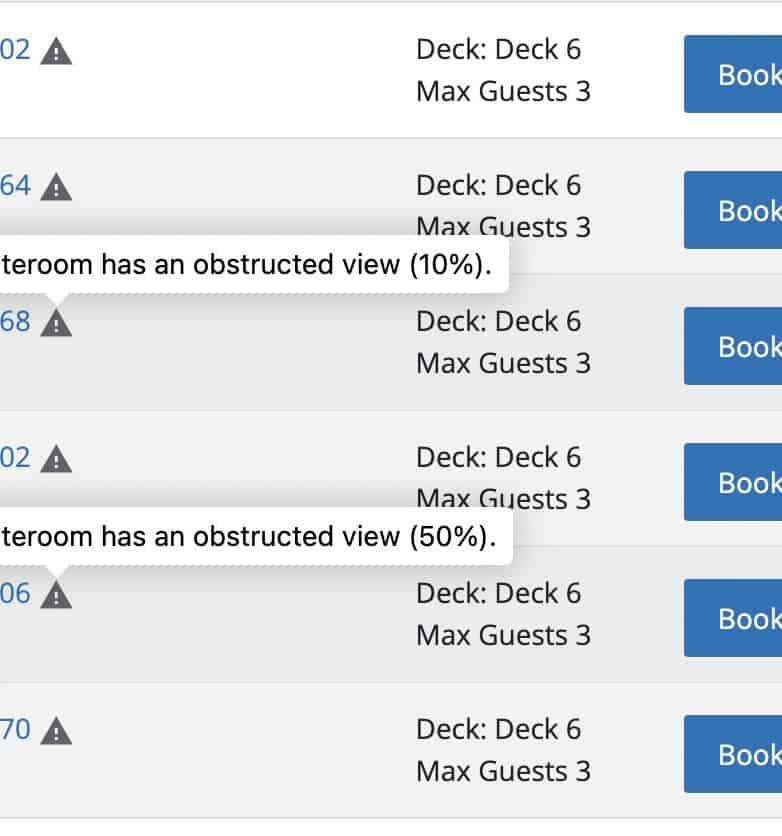The width and height of the screenshot is (782, 836).
Task: Click warning icon for 02 row below 68
Action: 56,459
